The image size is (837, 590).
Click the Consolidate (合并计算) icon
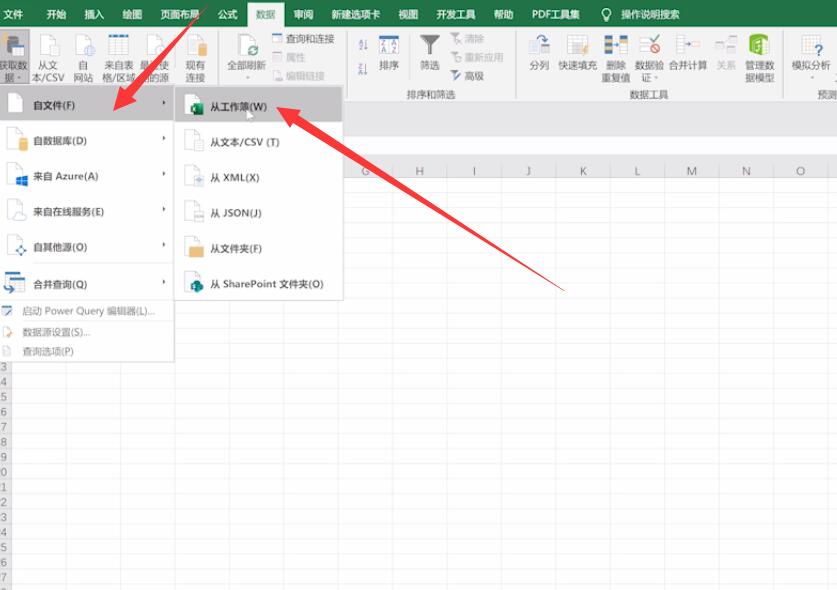pyautogui.click(x=688, y=52)
